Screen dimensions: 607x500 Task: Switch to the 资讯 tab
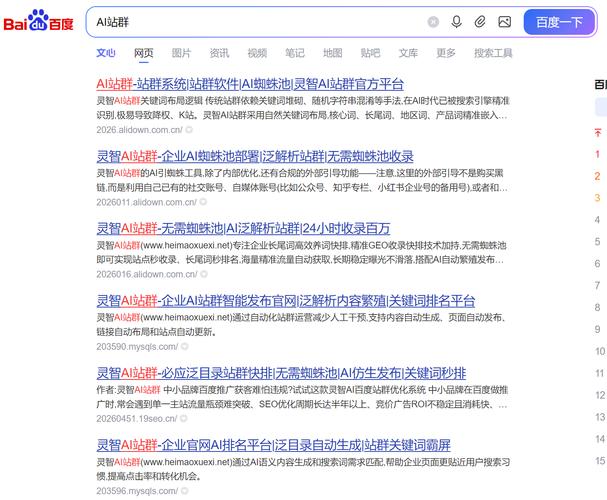click(219, 53)
